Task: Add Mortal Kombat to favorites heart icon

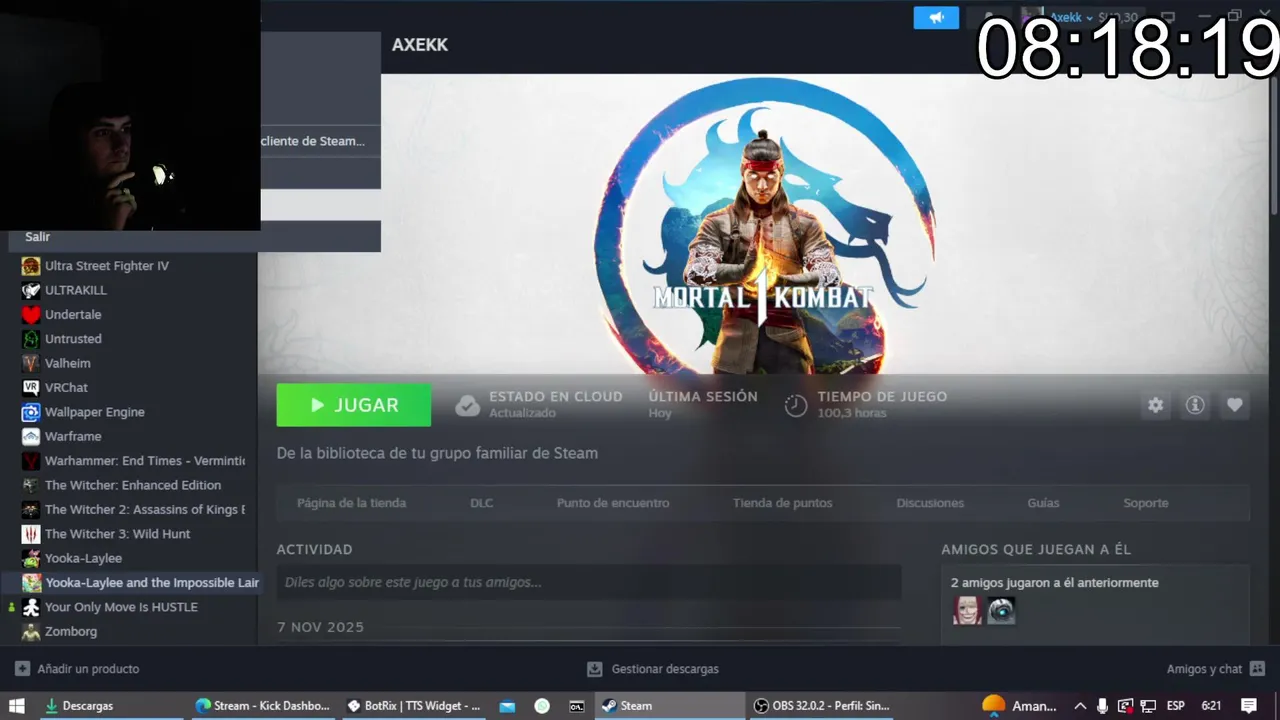Action: click(1235, 405)
